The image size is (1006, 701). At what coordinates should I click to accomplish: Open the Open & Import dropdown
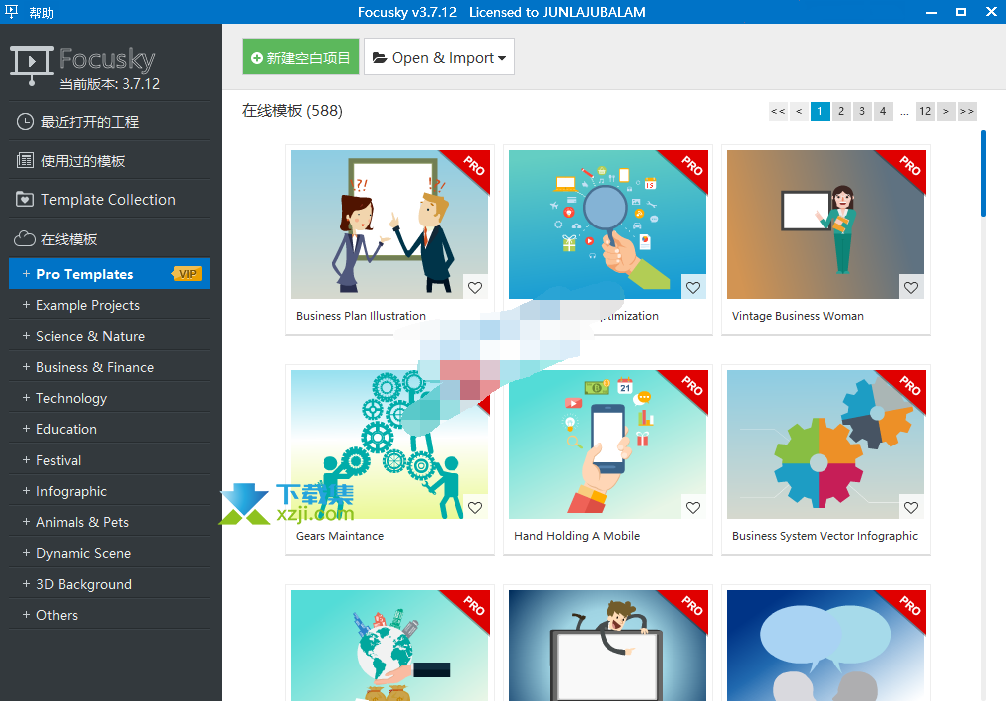coord(439,57)
